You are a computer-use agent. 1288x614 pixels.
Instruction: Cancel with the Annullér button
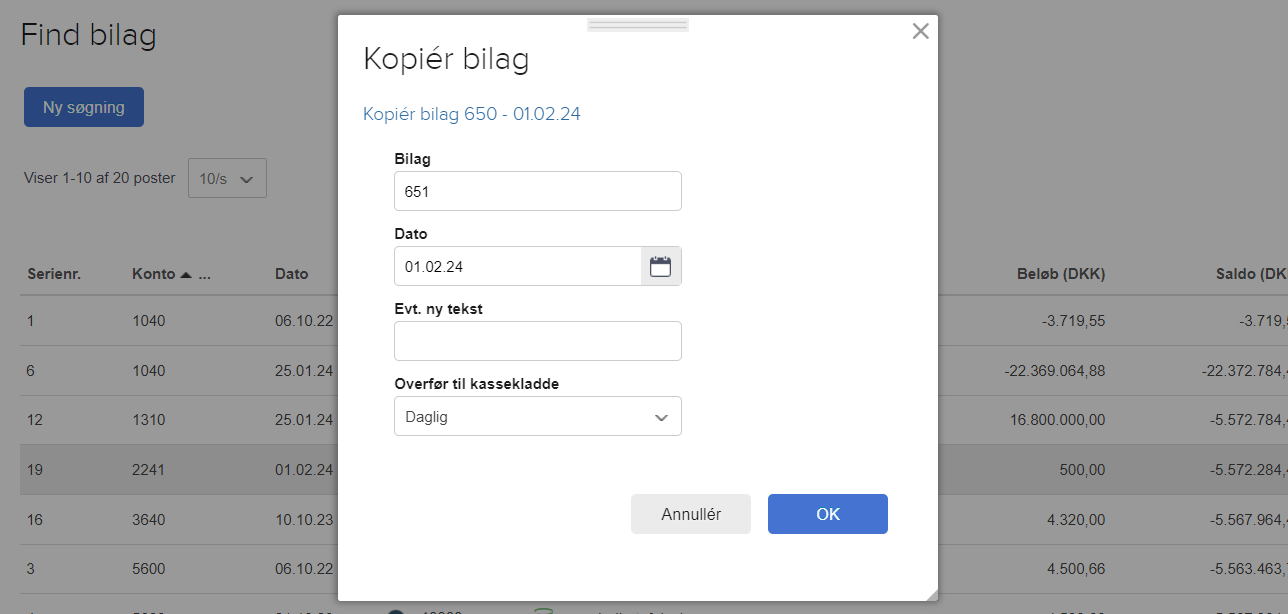coord(690,513)
